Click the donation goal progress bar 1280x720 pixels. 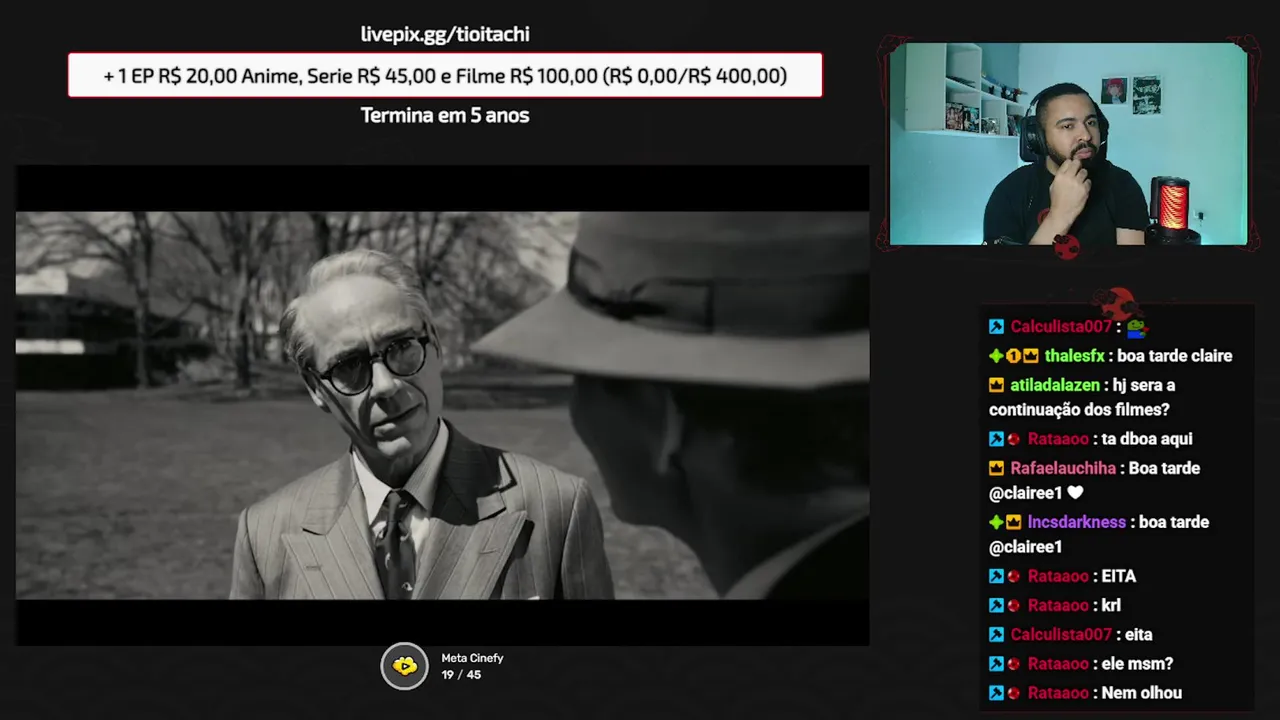tap(445, 75)
